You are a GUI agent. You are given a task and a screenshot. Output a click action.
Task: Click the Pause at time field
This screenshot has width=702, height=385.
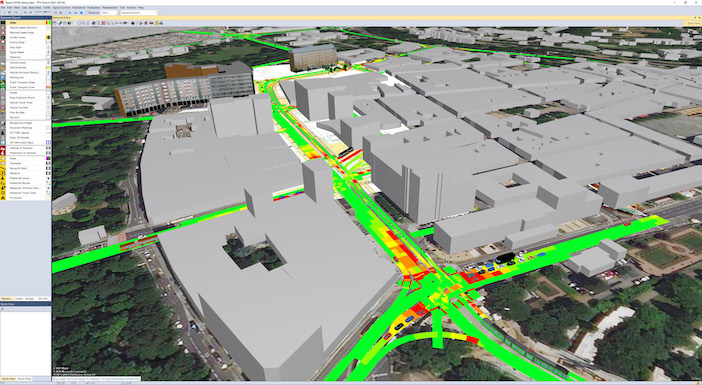pyautogui.click(x=109, y=13)
